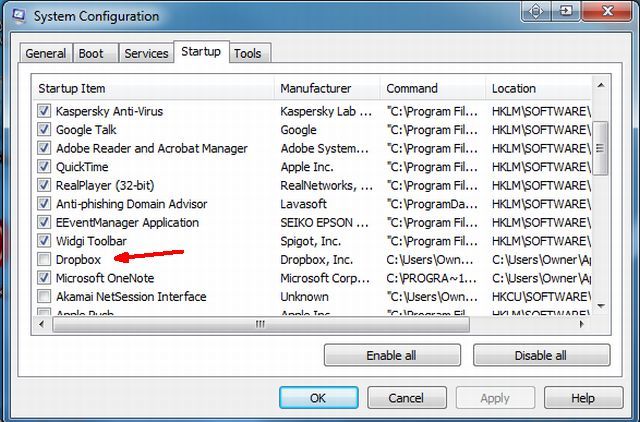Select the QuickTime item name
640x422 pixels.
tap(82, 167)
